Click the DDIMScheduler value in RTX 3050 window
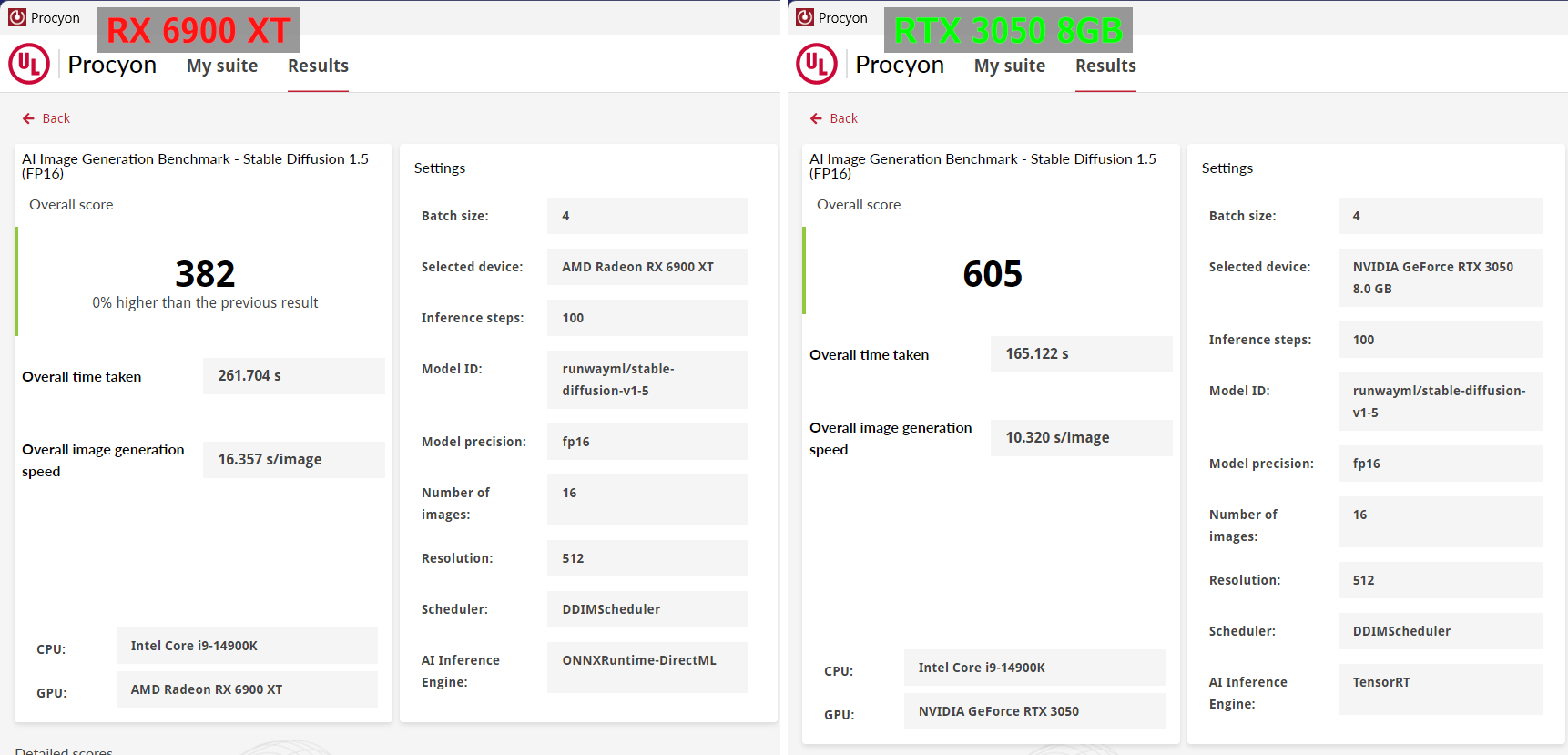This screenshot has width=1568, height=755. coord(1441,631)
